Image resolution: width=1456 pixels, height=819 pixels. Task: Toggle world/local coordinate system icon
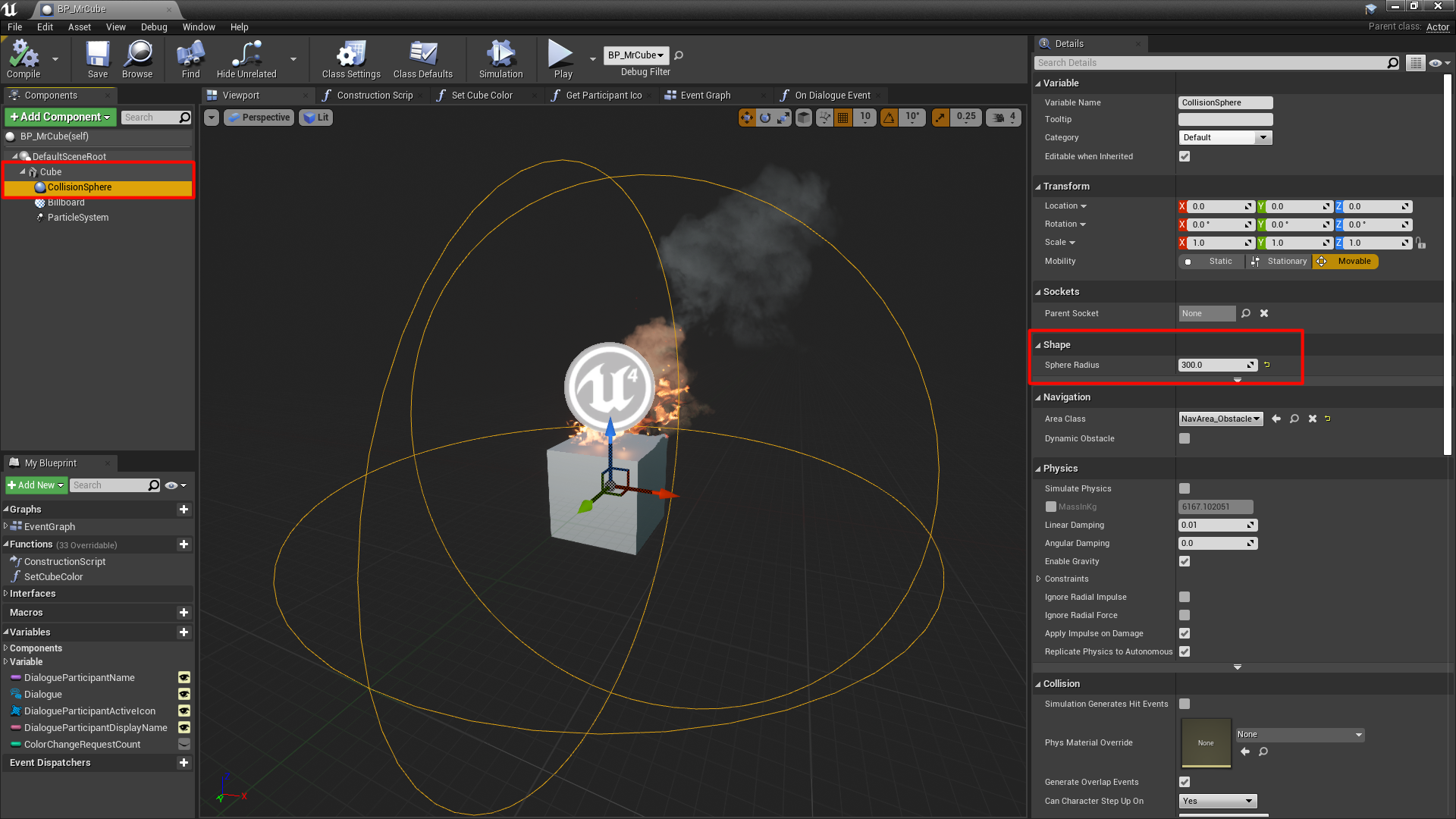[x=804, y=118]
